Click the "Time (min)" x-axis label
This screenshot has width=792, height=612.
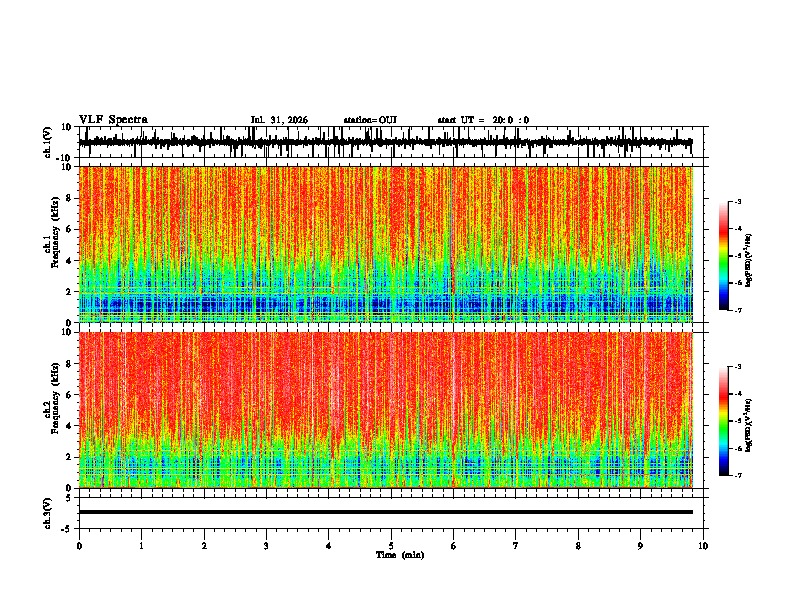(400, 555)
